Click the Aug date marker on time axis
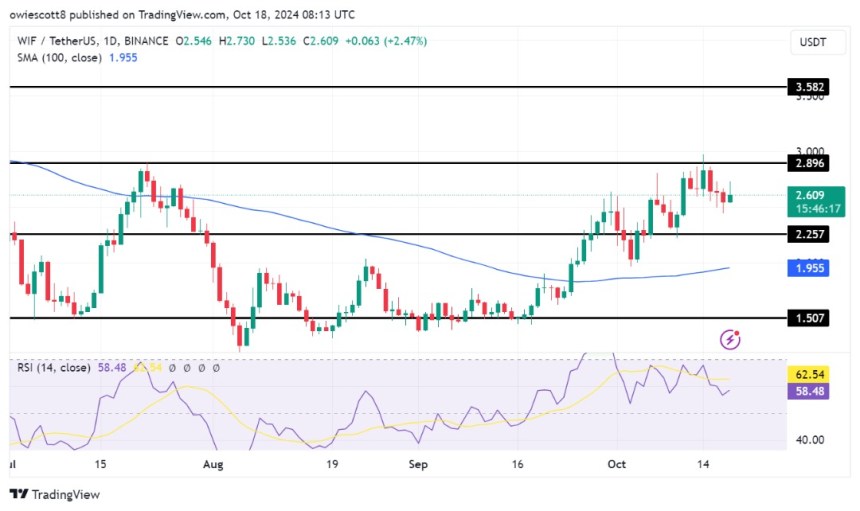 213,464
